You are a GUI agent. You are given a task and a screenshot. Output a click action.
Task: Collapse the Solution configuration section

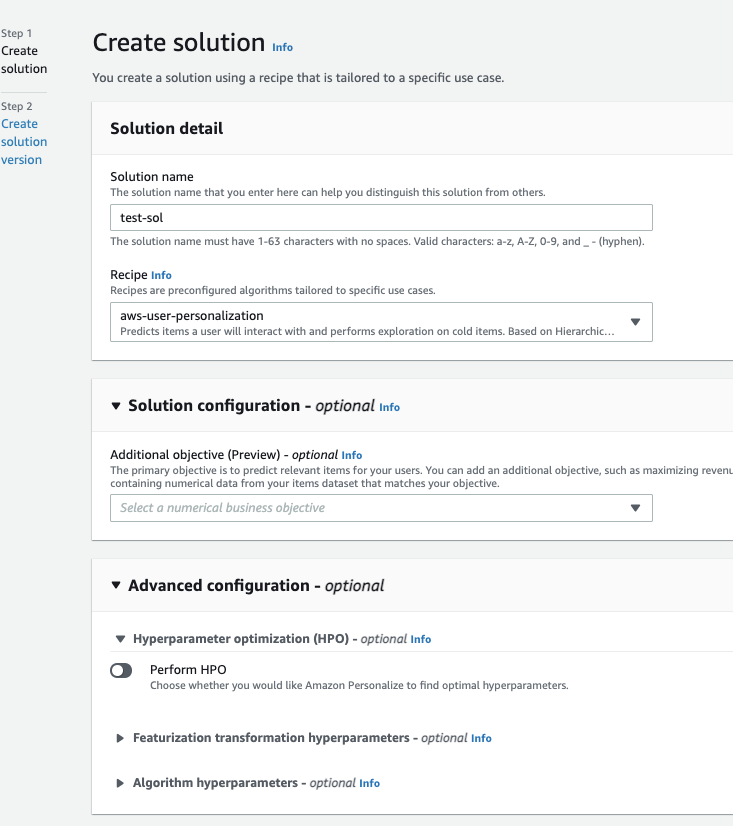click(x=116, y=406)
